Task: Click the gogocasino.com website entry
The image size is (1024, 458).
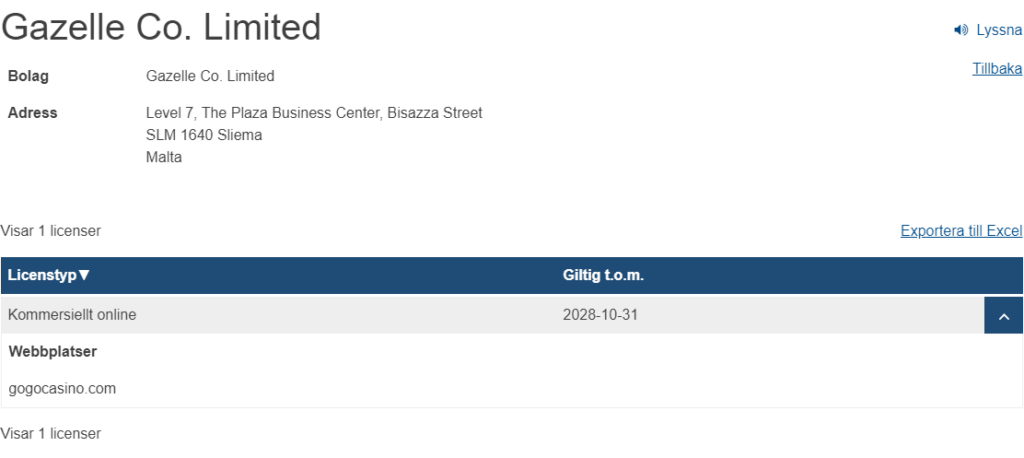Action: [x=62, y=388]
